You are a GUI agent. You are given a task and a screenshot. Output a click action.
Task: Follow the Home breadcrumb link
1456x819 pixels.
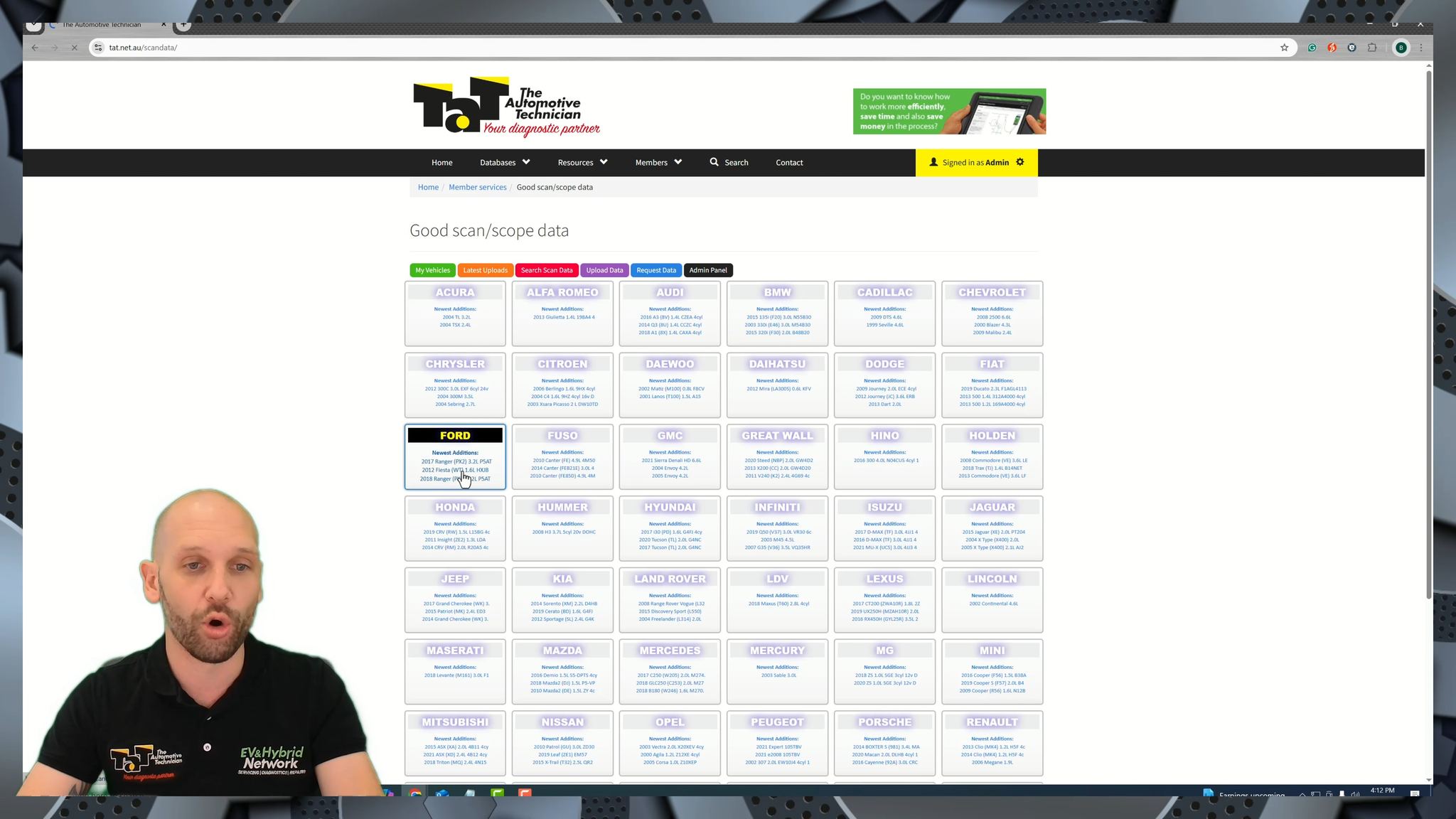428,187
